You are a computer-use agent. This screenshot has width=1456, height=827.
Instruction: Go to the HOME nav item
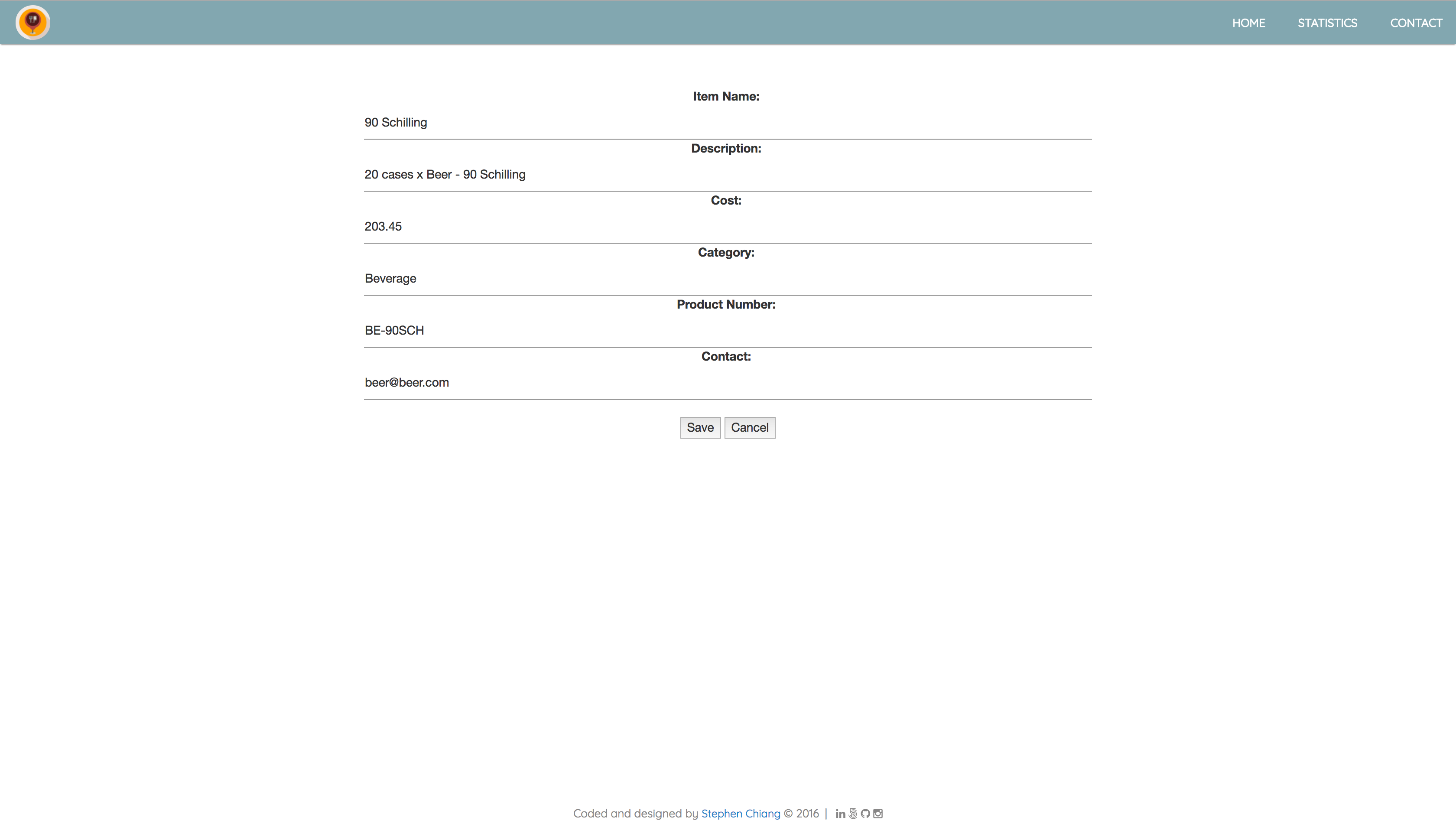[x=1248, y=23]
